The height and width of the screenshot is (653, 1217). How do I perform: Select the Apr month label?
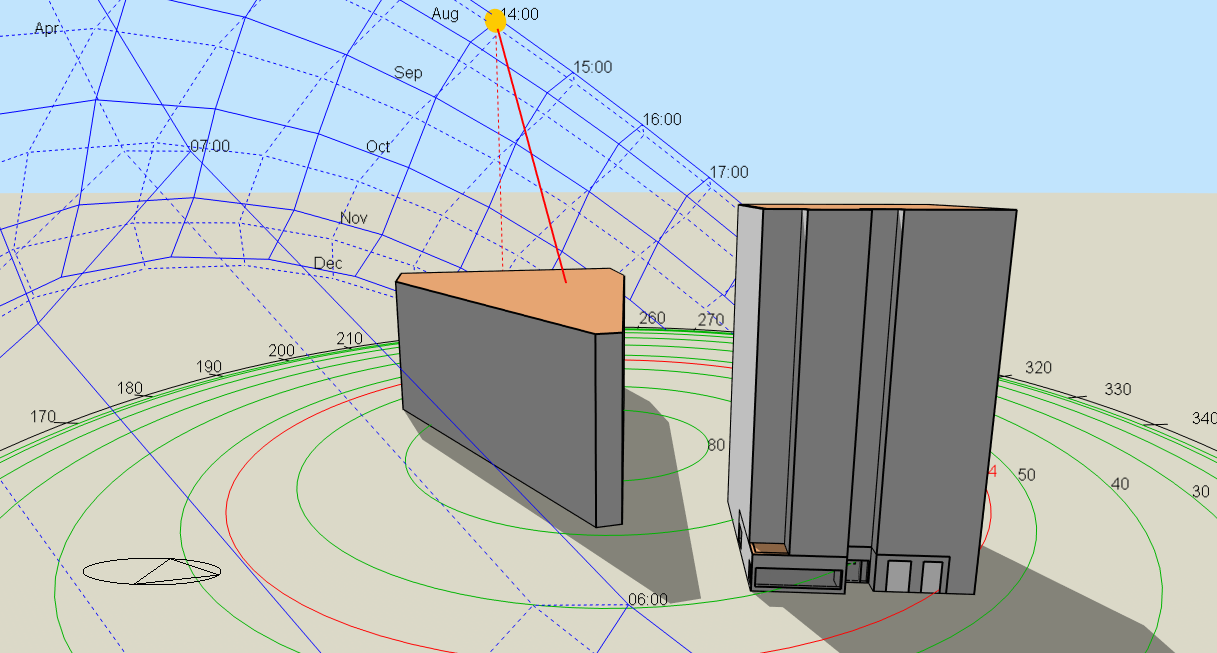(46, 28)
